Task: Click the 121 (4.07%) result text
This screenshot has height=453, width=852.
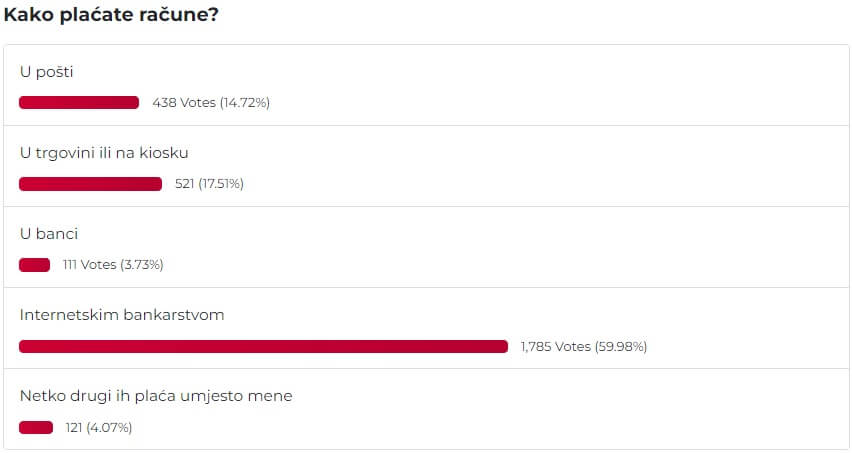Action: 99,427
